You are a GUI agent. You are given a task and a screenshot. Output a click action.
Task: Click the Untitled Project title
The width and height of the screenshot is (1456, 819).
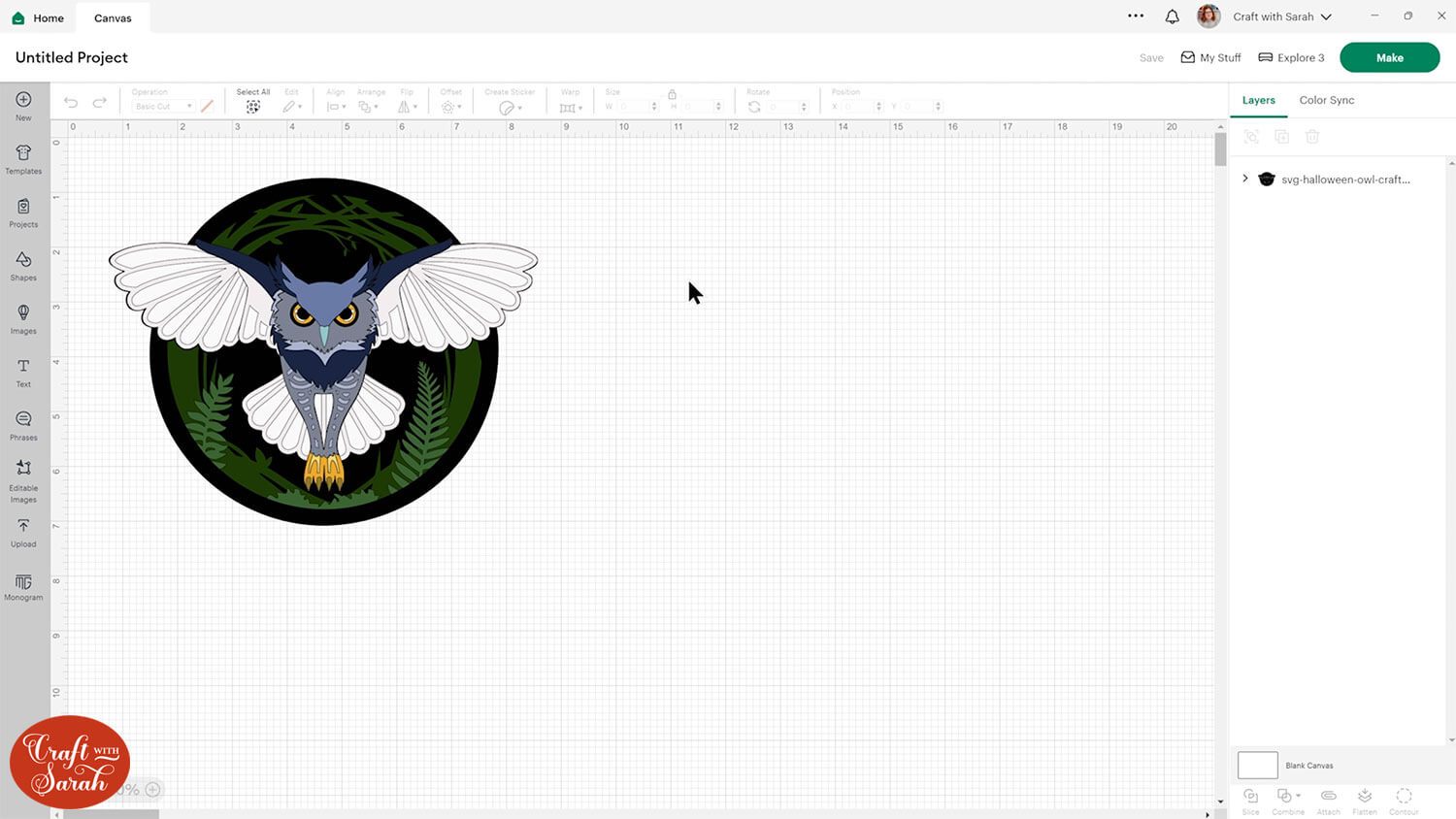72,57
